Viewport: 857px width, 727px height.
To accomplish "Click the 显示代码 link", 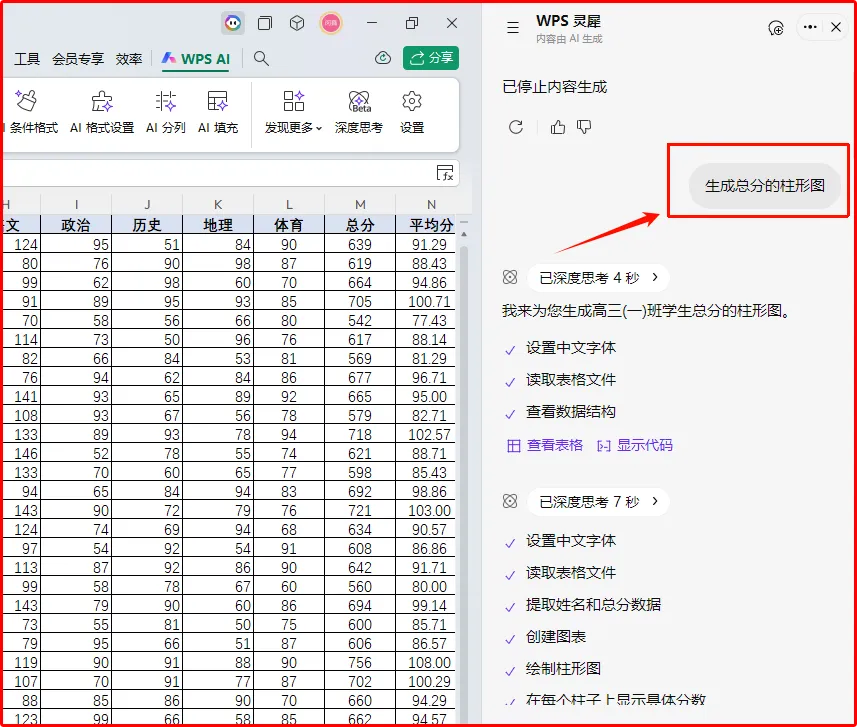I will pos(635,445).
